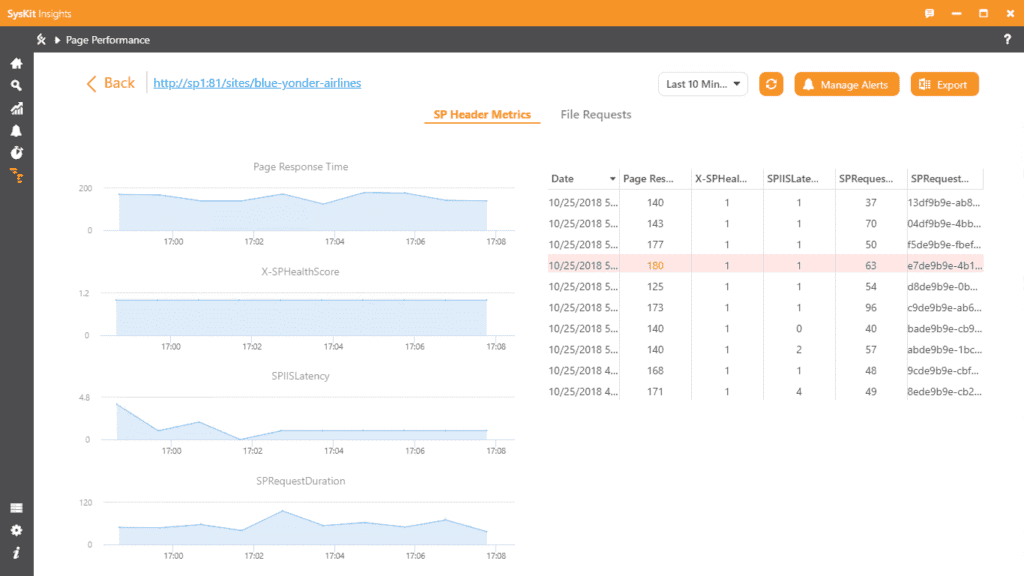Image resolution: width=1024 pixels, height=576 pixels.
Task: Click the X-SPHealthScore chart title
Action: (x=300, y=272)
